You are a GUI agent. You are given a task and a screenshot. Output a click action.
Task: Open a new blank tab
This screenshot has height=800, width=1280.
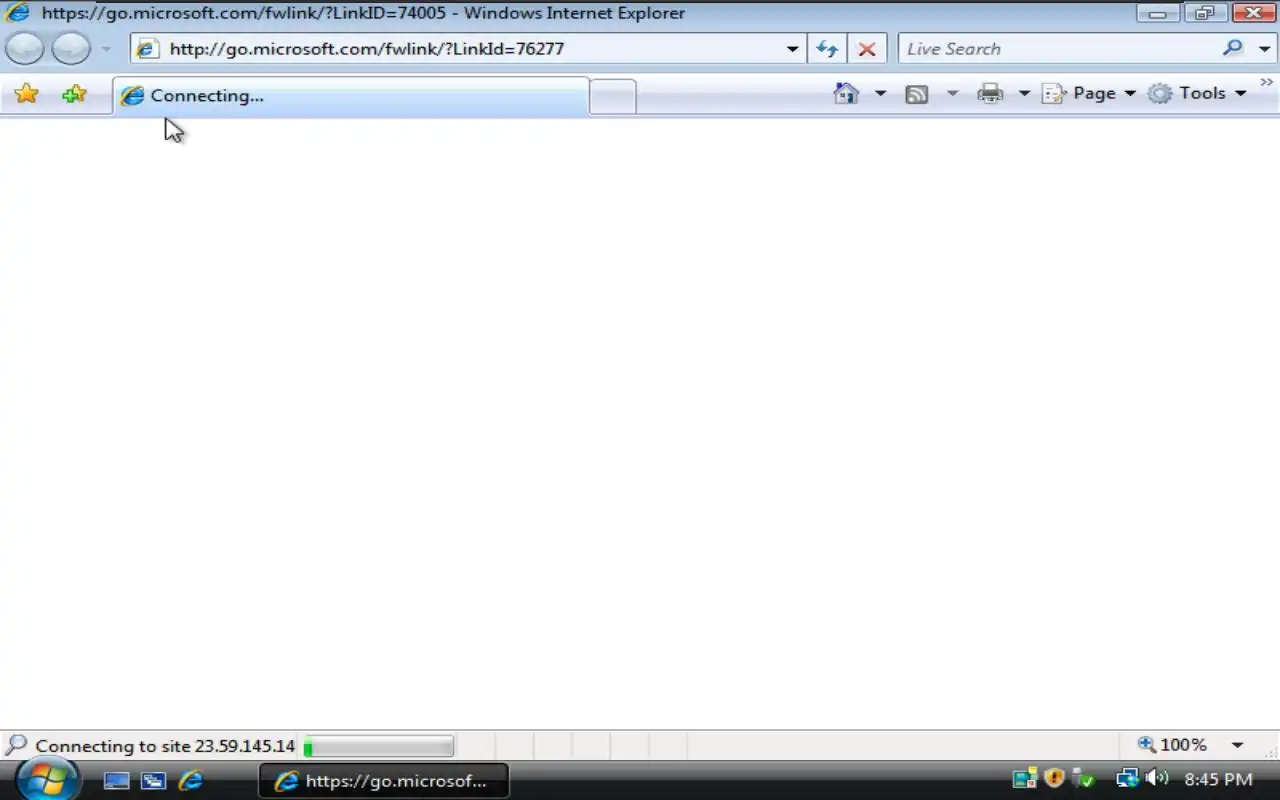(612, 96)
